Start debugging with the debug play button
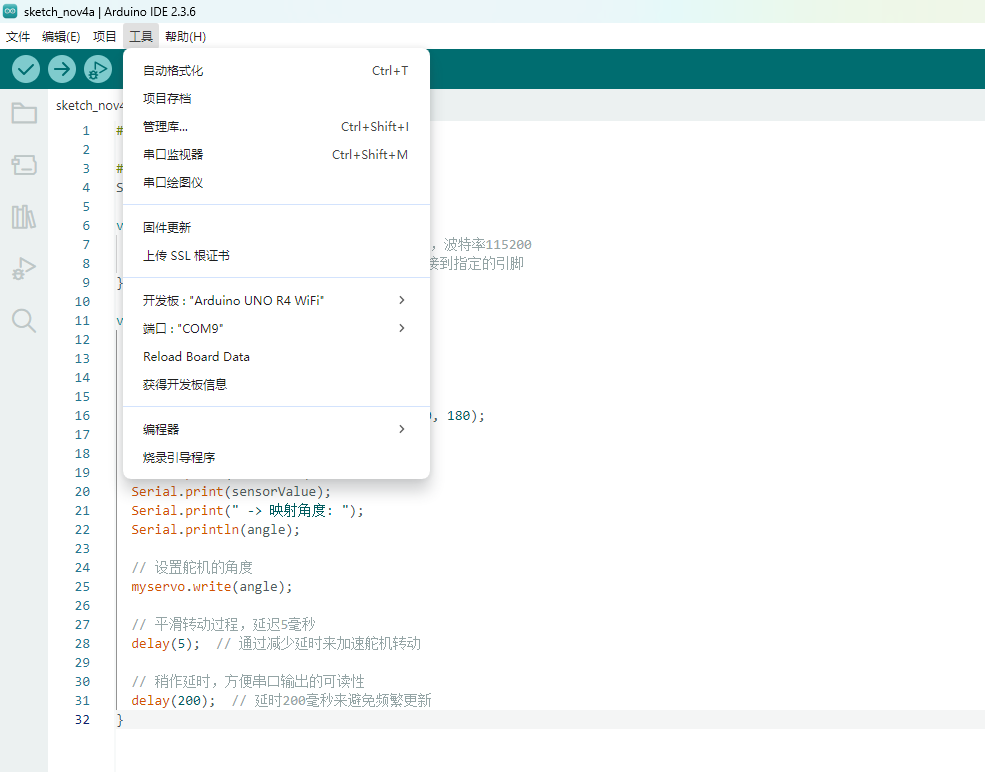985x772 pixels. point(98,69)
